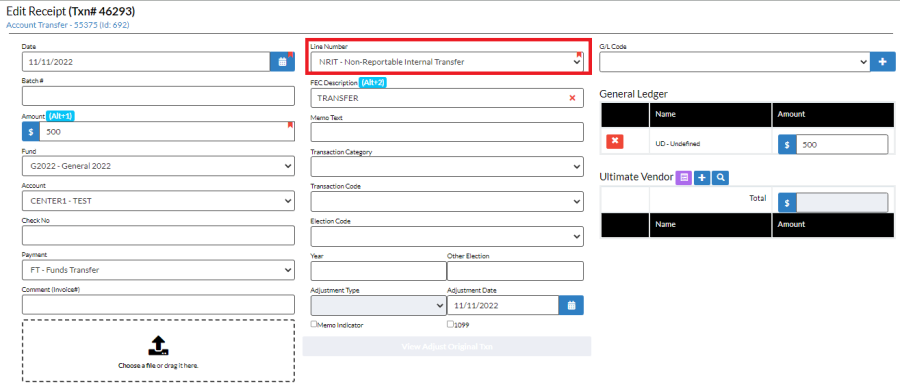The height and width of the screenshot is (385, 900).
Task: Click the Amount input field showing 500
Action: [x=167, y=131]
